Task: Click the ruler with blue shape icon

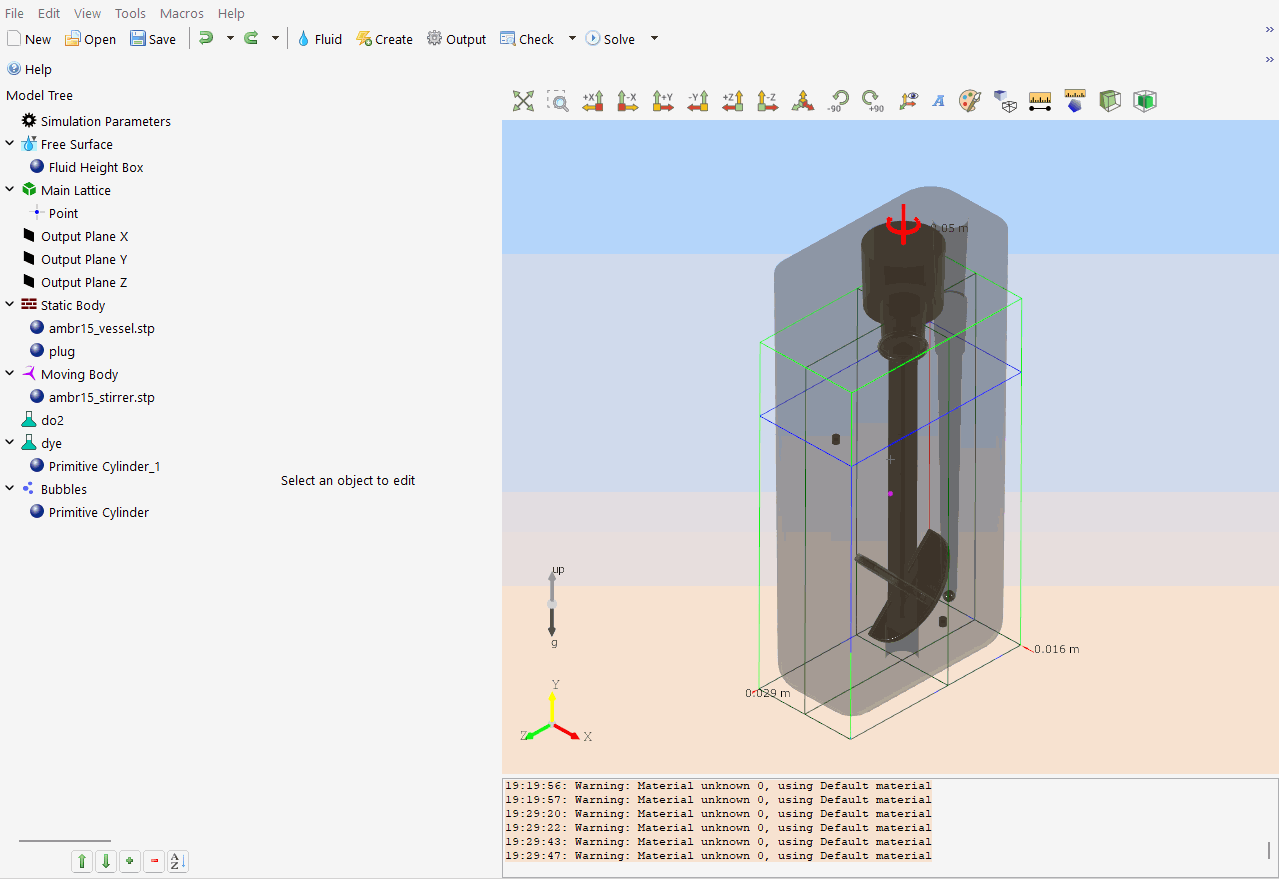Action: coord(1075,100)
